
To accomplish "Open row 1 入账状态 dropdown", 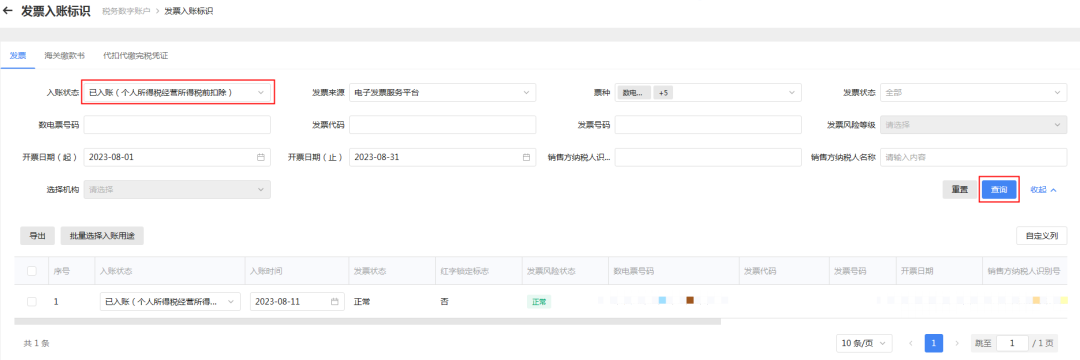I will 170,301.
